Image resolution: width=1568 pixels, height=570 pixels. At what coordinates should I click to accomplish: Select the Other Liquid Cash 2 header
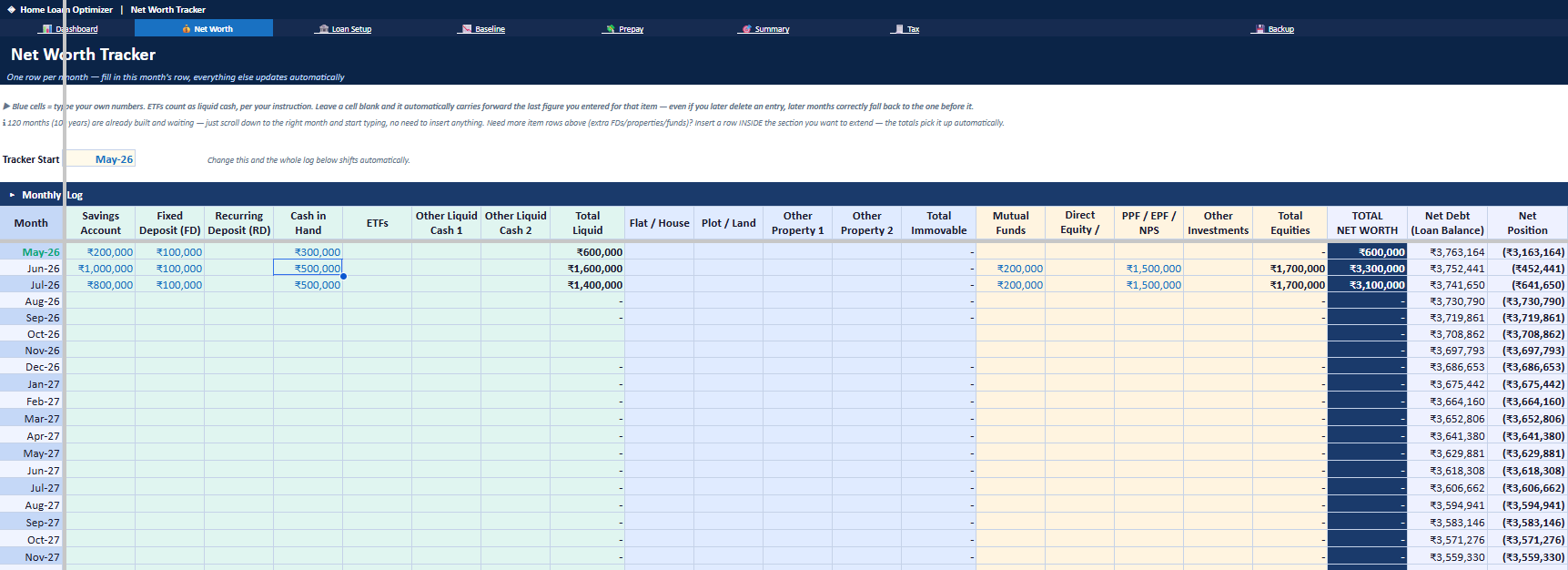pos(515,223)
